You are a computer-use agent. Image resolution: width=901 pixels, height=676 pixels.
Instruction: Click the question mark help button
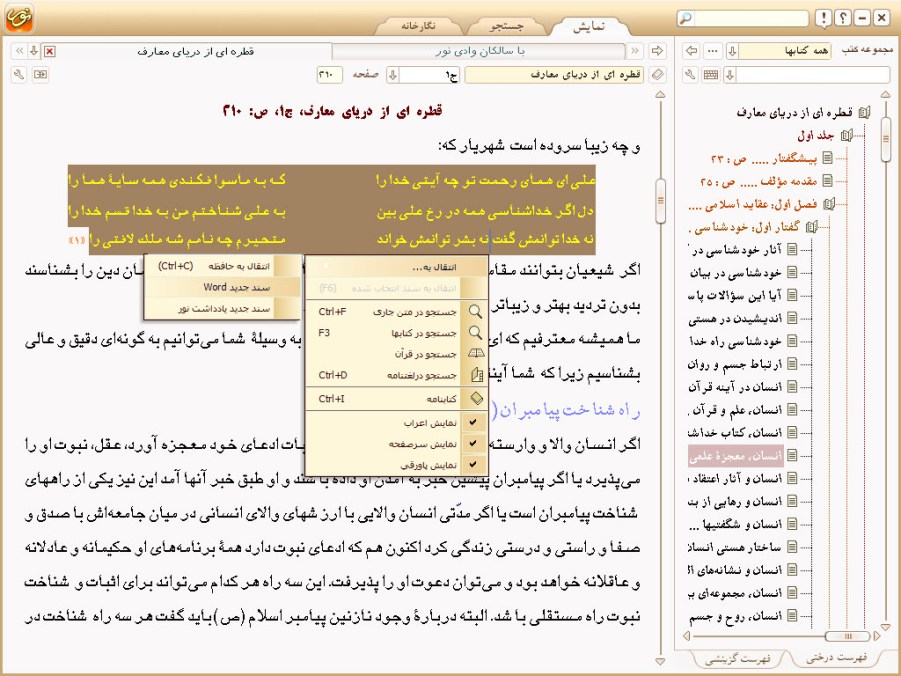[843, 18]
